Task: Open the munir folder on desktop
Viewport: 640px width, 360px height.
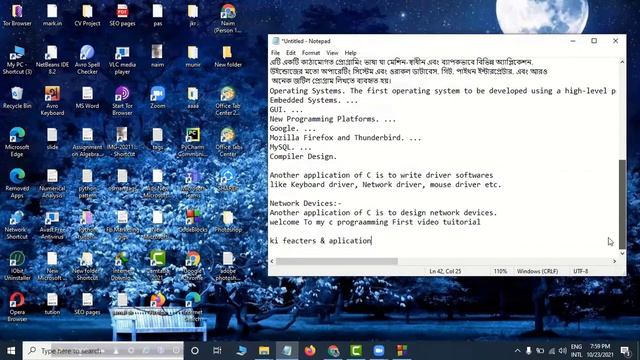Action: [x=193, y=56]
